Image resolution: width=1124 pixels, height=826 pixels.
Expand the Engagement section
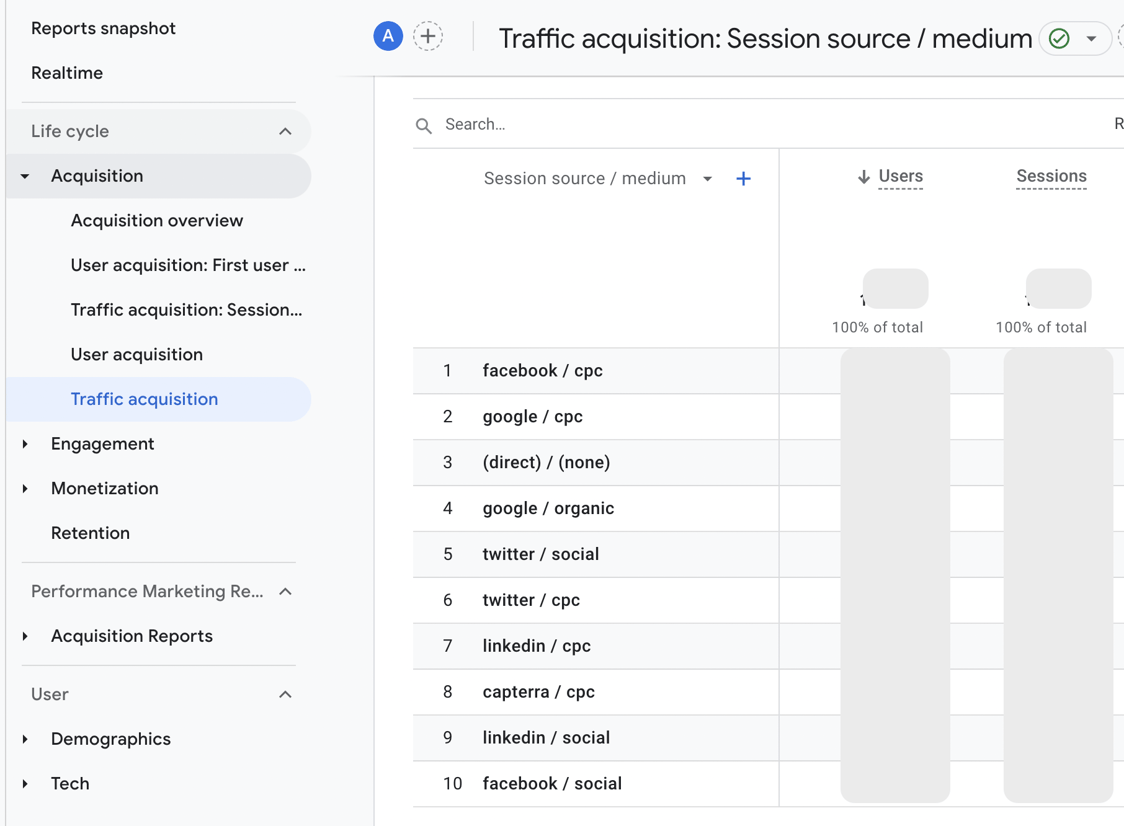pyautogui.click(x=24, y=444)
